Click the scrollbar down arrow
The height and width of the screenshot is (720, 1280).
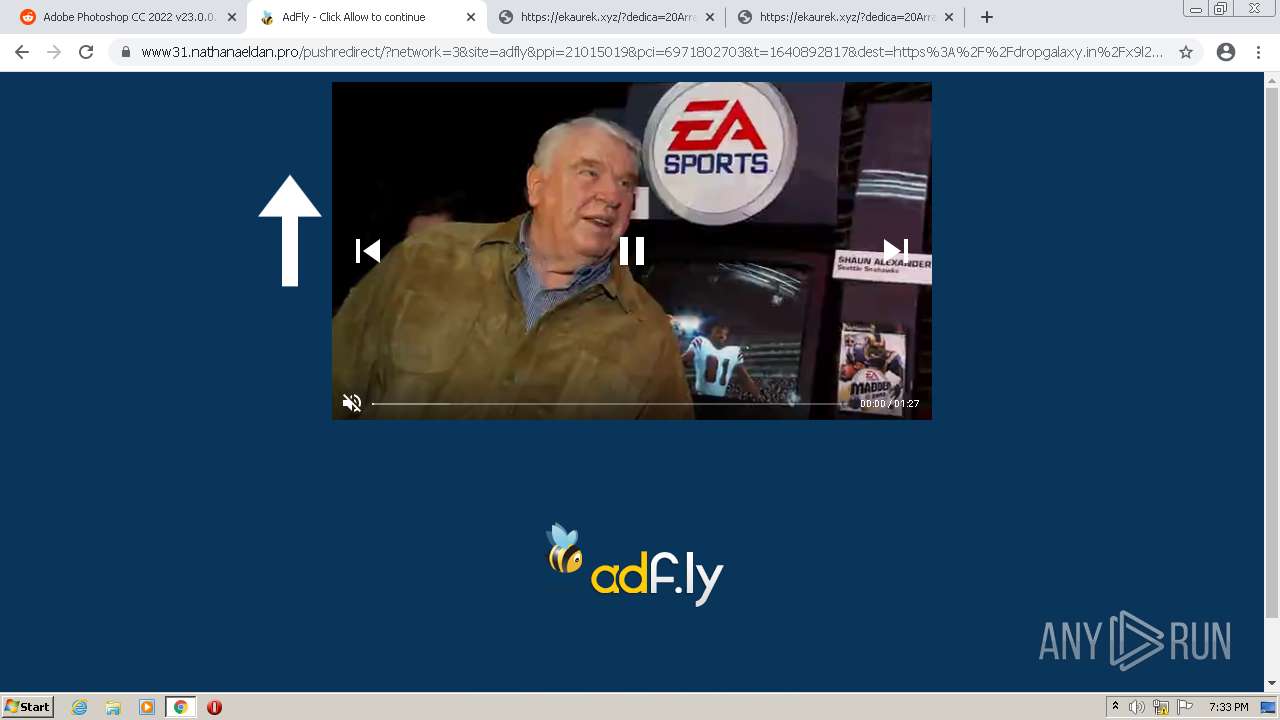coord(1272,684)
